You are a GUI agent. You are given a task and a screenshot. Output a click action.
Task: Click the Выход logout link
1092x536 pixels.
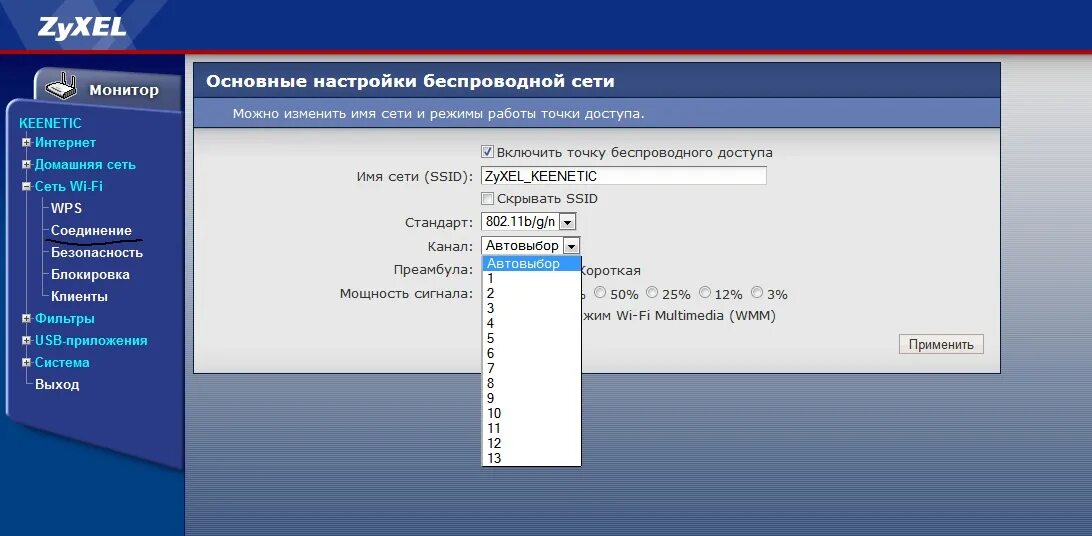click(x=57, y=384)
